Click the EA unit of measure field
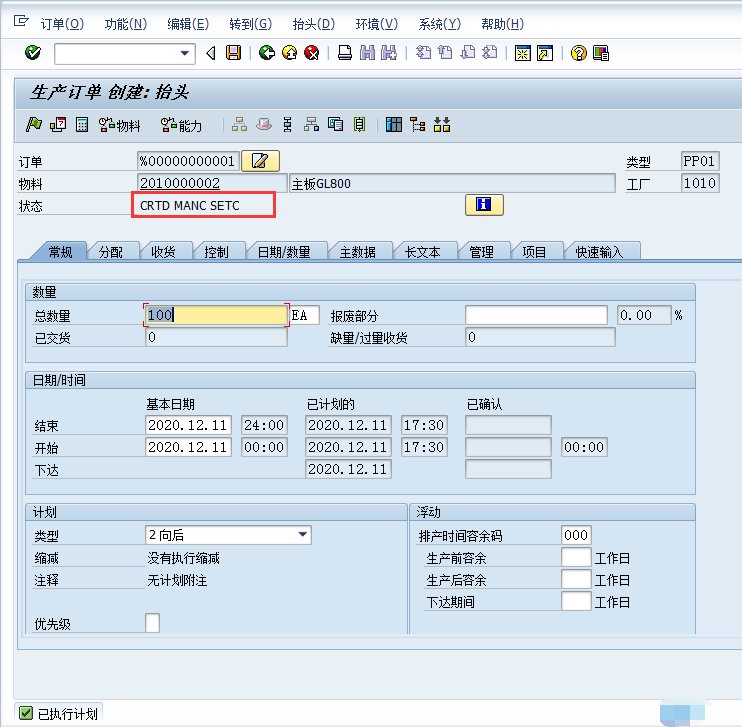The height and width of the screenshot is (727, 742). click(x=305, y=315)
